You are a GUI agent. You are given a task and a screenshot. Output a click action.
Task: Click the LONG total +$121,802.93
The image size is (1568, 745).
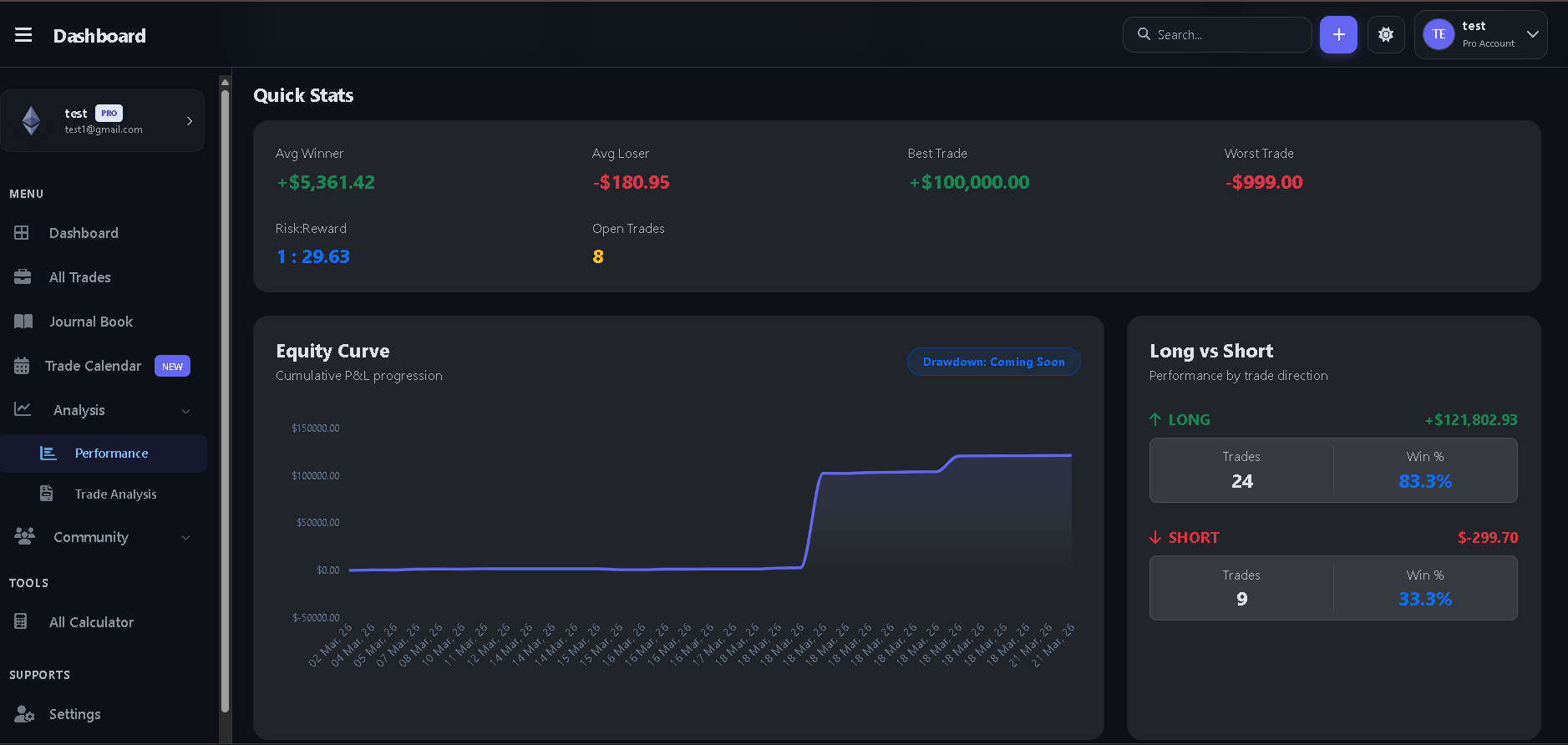pos(1471,420)
